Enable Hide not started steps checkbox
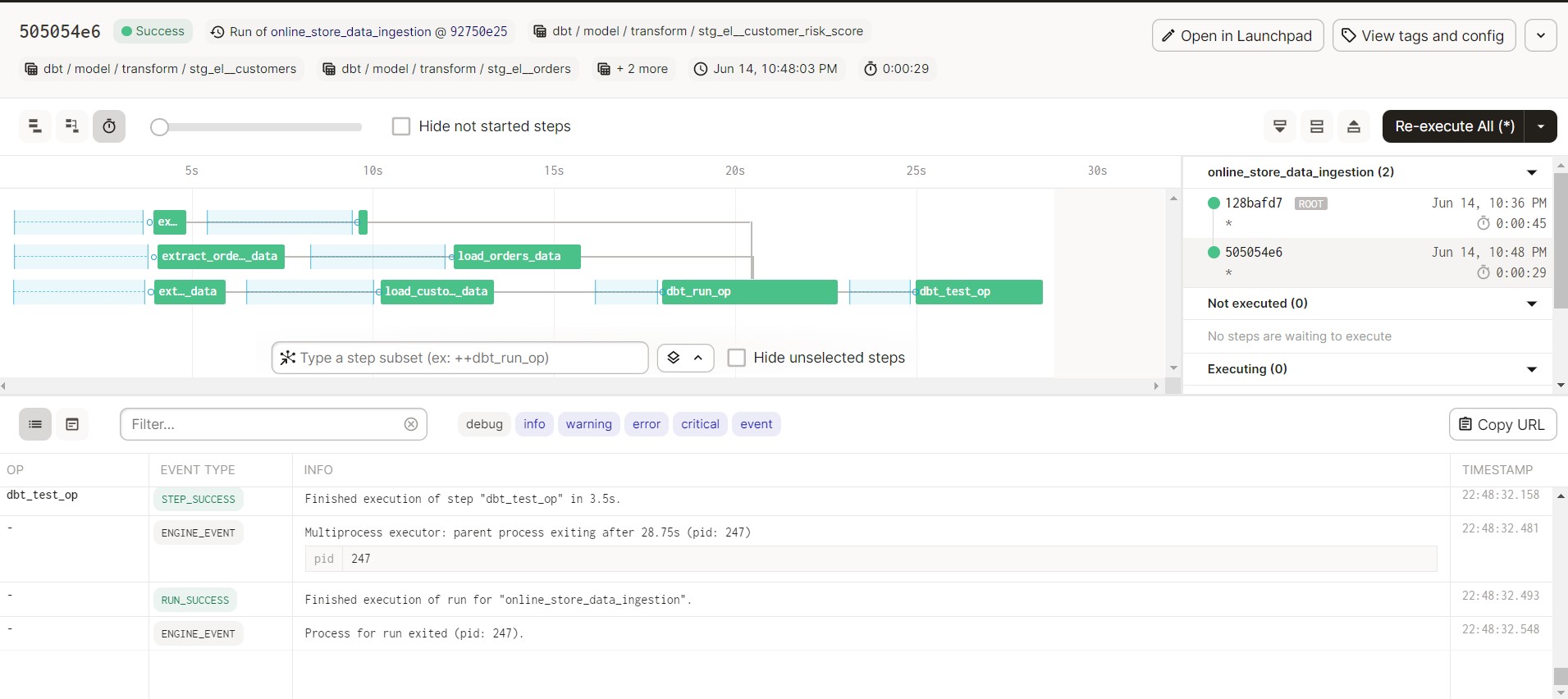 pos(401,126)
